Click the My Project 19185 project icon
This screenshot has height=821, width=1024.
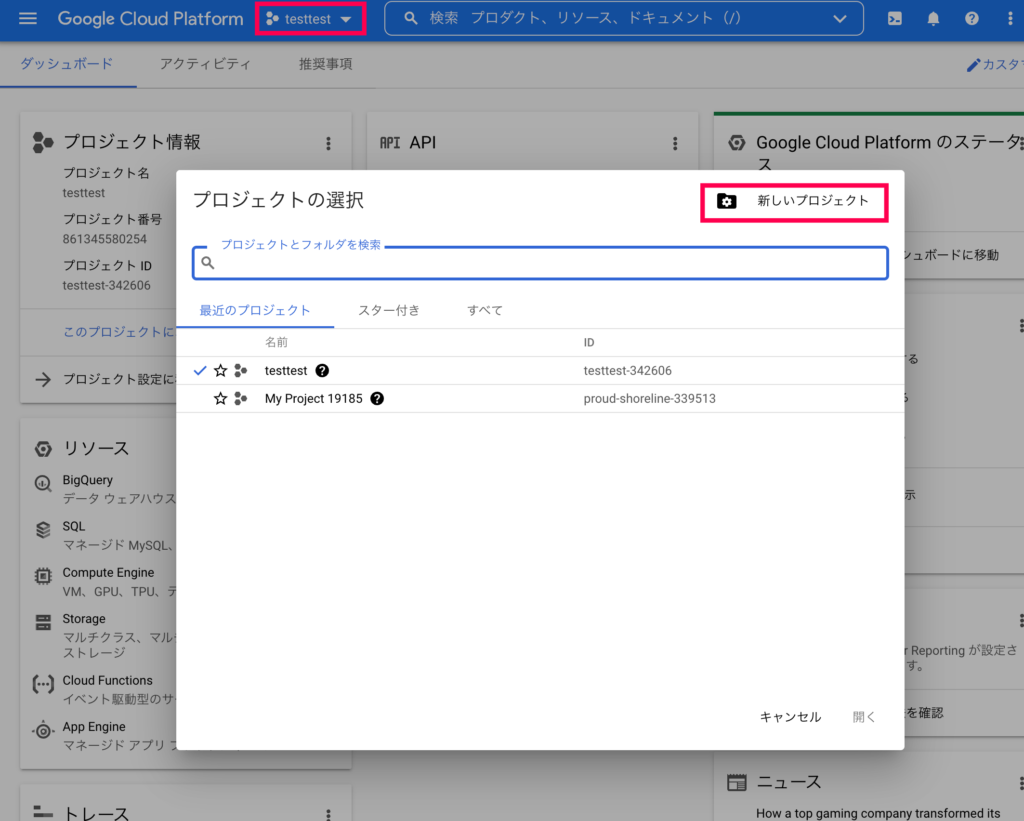[241, 398]
